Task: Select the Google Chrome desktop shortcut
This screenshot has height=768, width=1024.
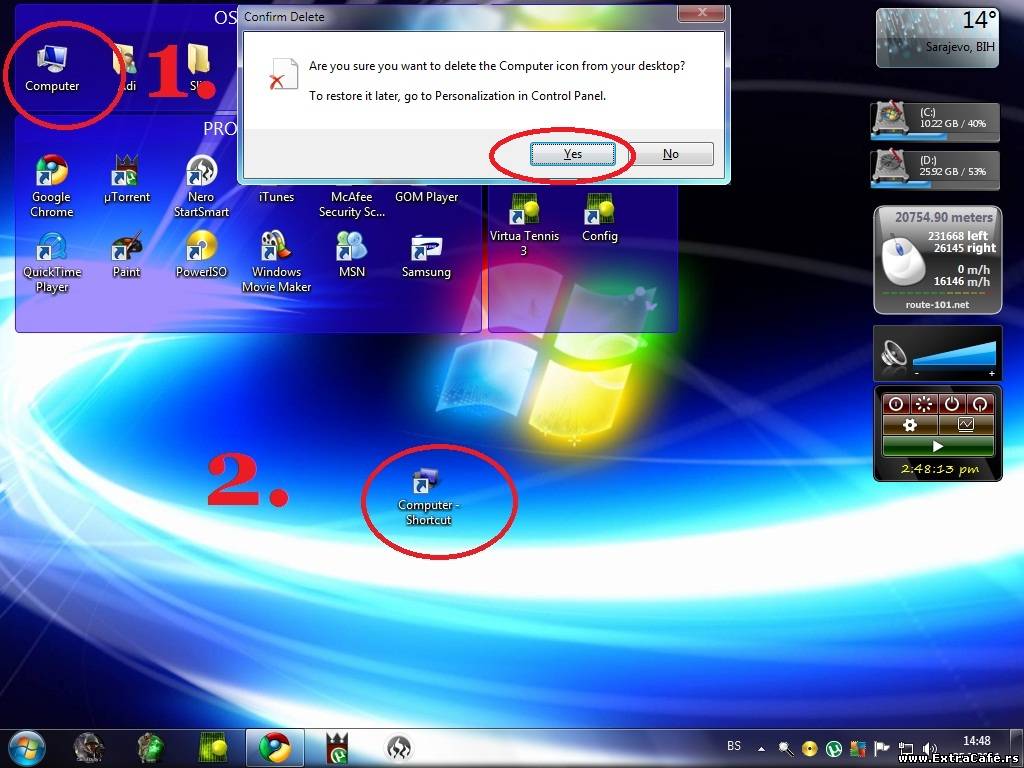Action: pyautogui.click(x=52, y=186)
